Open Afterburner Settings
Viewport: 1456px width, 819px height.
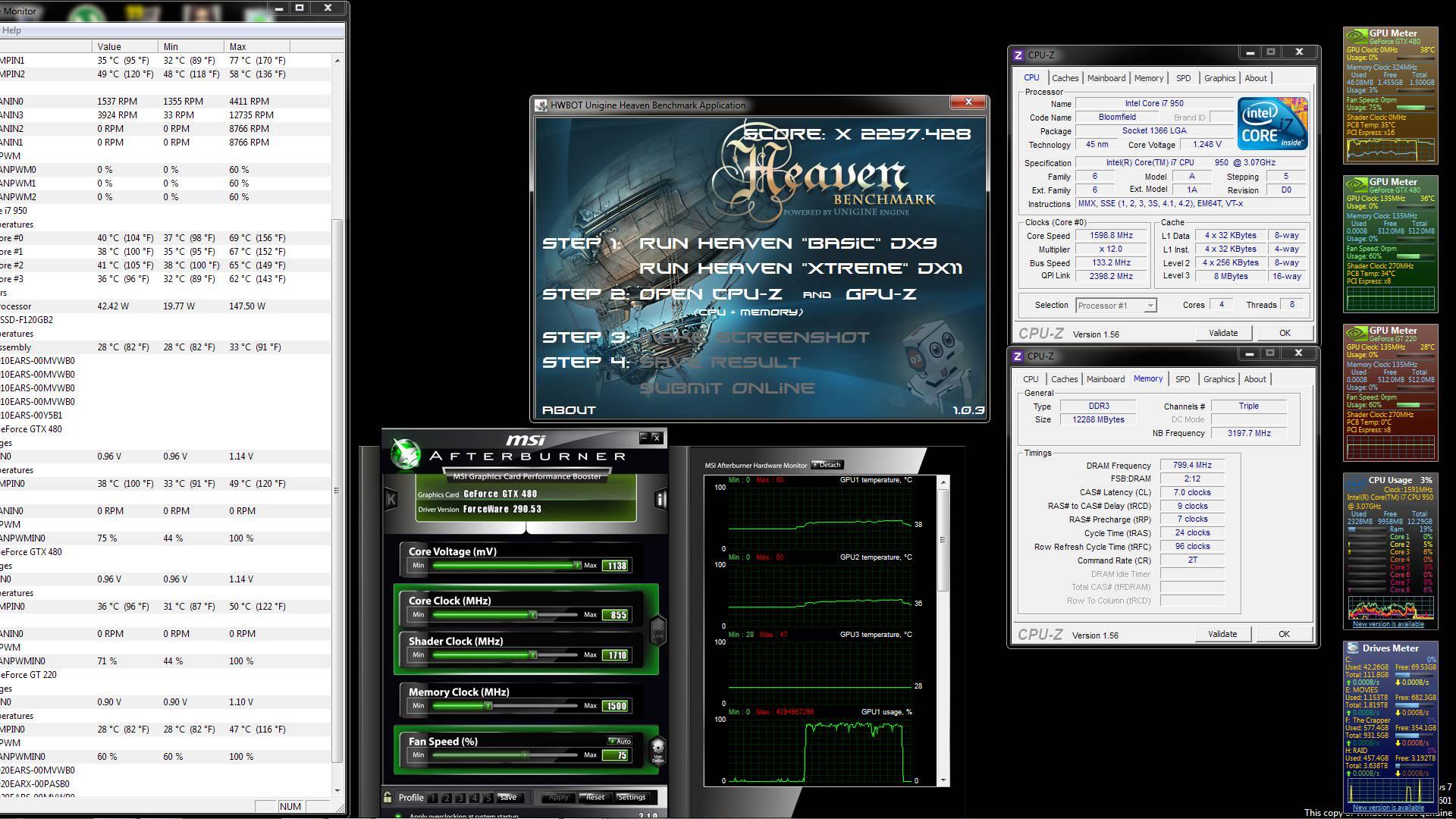[632, 797]
